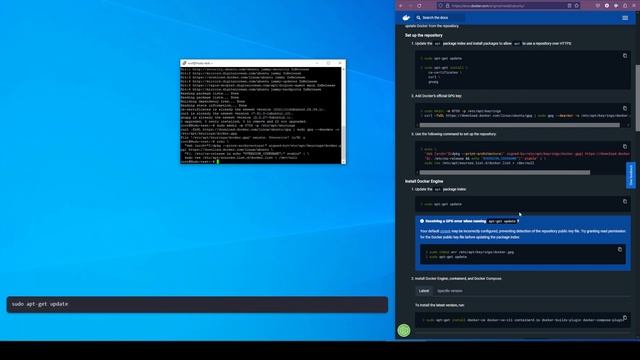
Task: Open the docs hamburger menu
Action: click(x=625, y=18)
